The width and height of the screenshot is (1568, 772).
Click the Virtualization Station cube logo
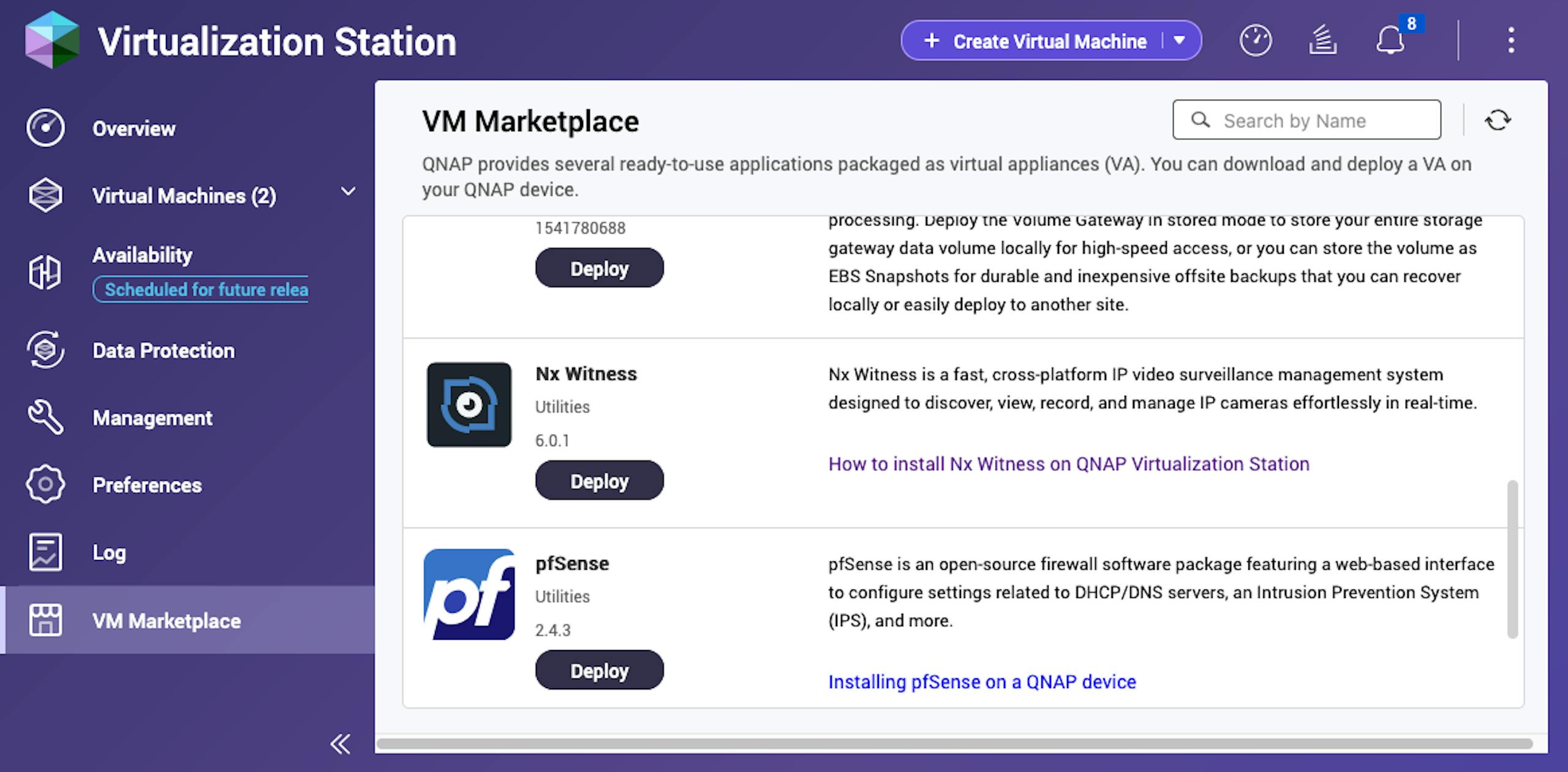[x=52, y=40]
